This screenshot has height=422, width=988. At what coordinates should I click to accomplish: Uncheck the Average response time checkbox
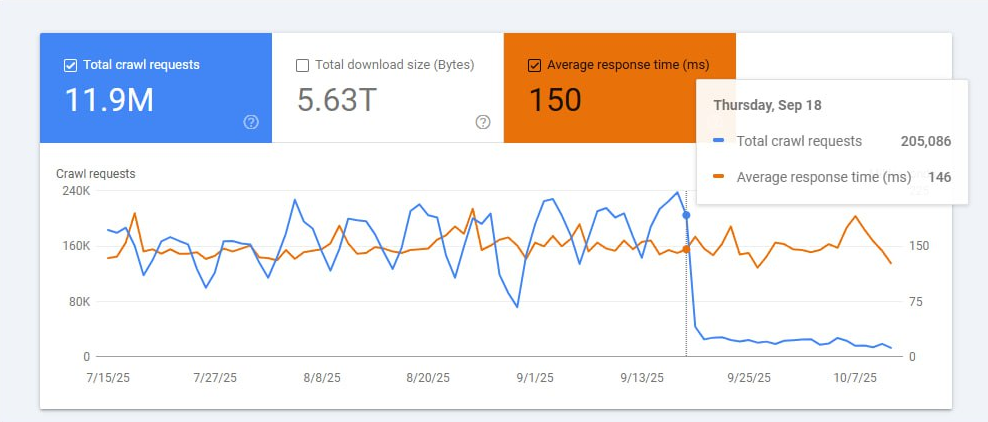point(534,65)
